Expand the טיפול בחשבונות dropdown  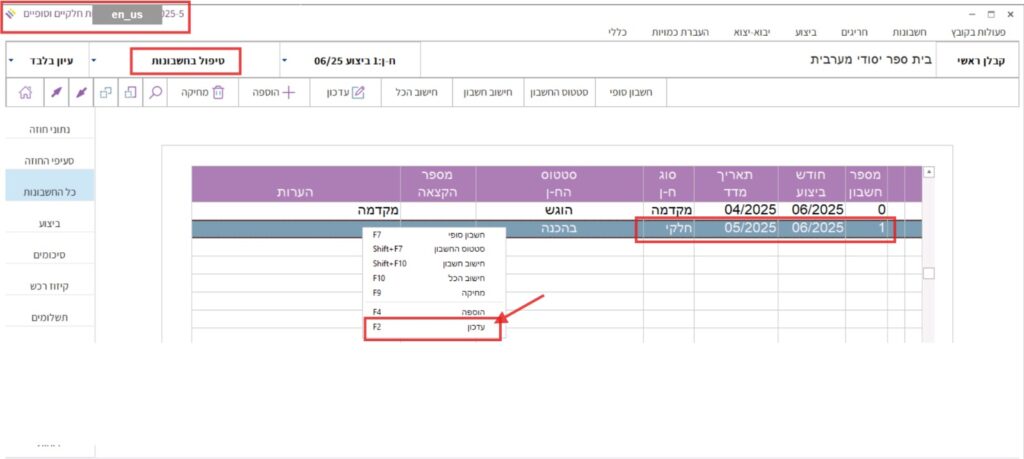[95, 61]
